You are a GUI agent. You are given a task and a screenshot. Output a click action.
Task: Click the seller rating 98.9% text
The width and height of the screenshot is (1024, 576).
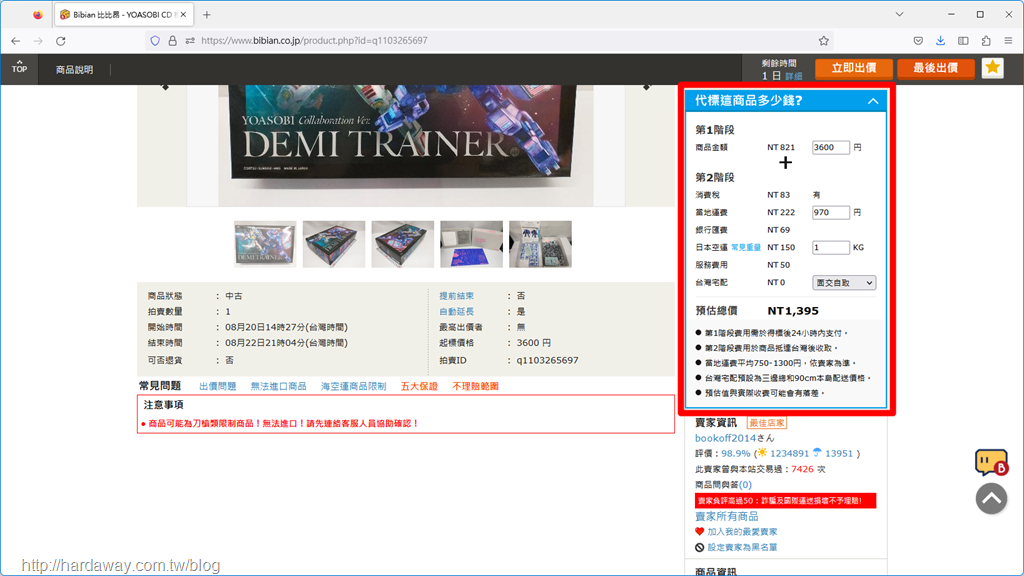[735, 453]
